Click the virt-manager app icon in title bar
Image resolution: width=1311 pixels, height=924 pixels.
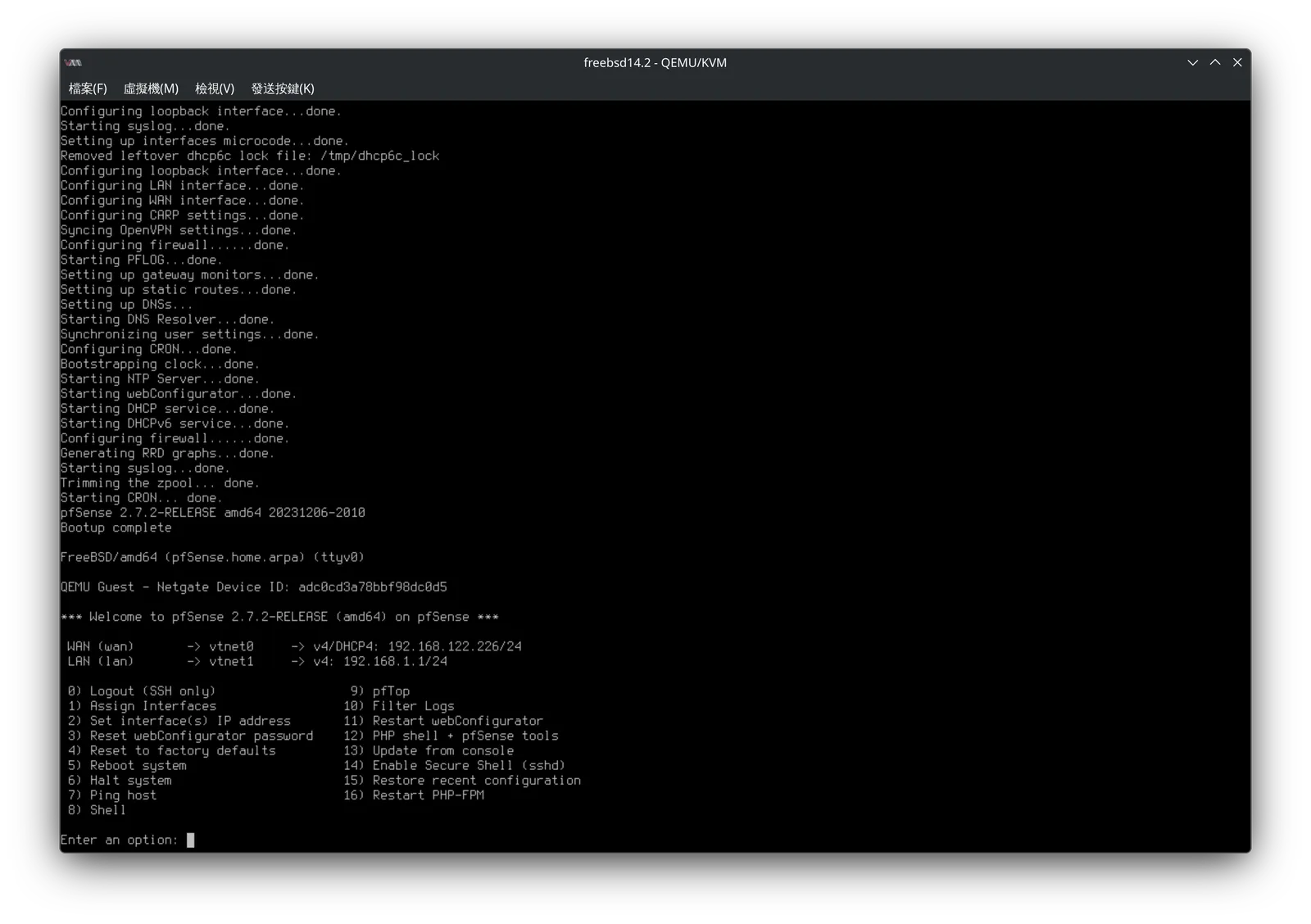(74, 62)
